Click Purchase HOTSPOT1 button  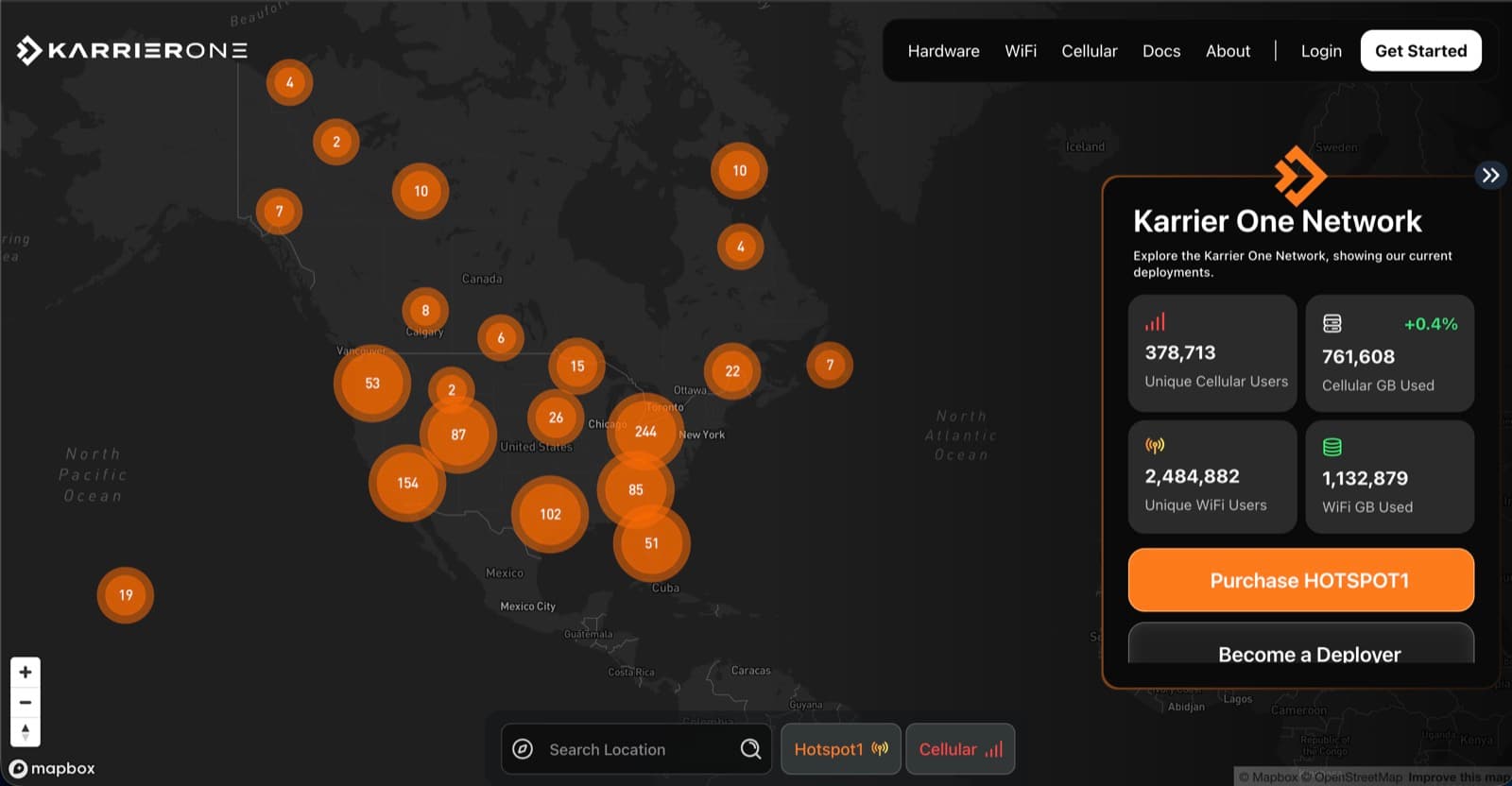[x=1301, y=580]
